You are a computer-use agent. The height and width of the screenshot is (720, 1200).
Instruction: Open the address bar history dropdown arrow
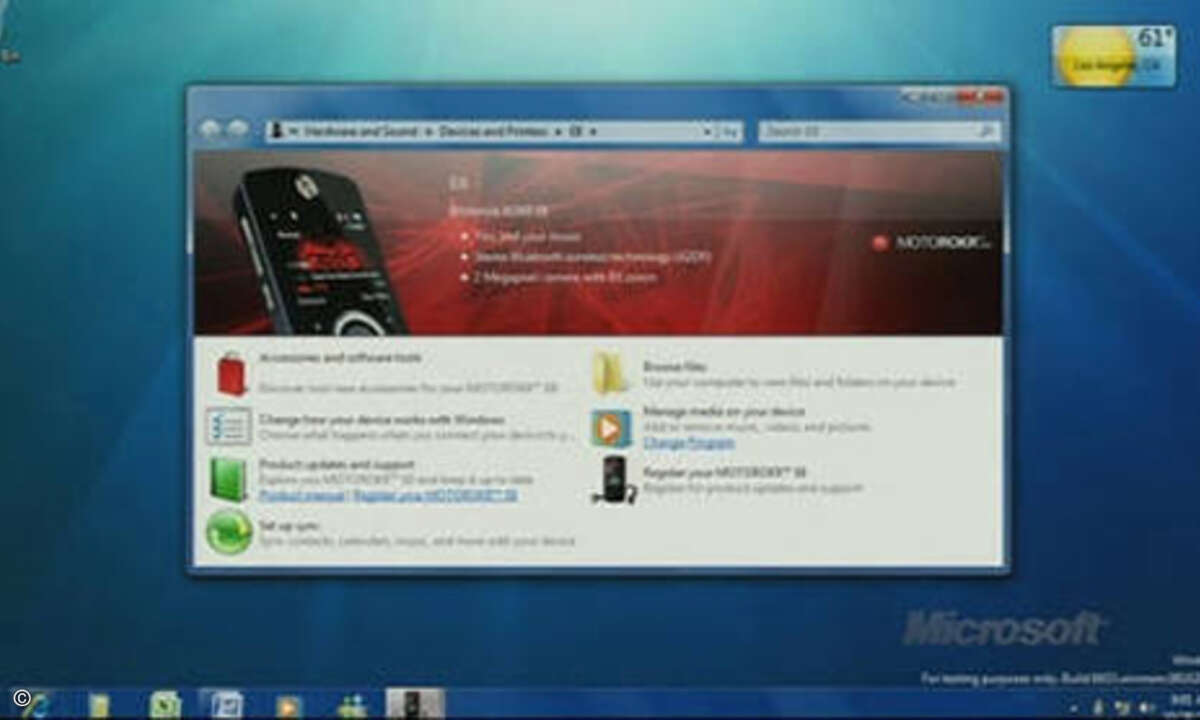click(x=707, y=131)
